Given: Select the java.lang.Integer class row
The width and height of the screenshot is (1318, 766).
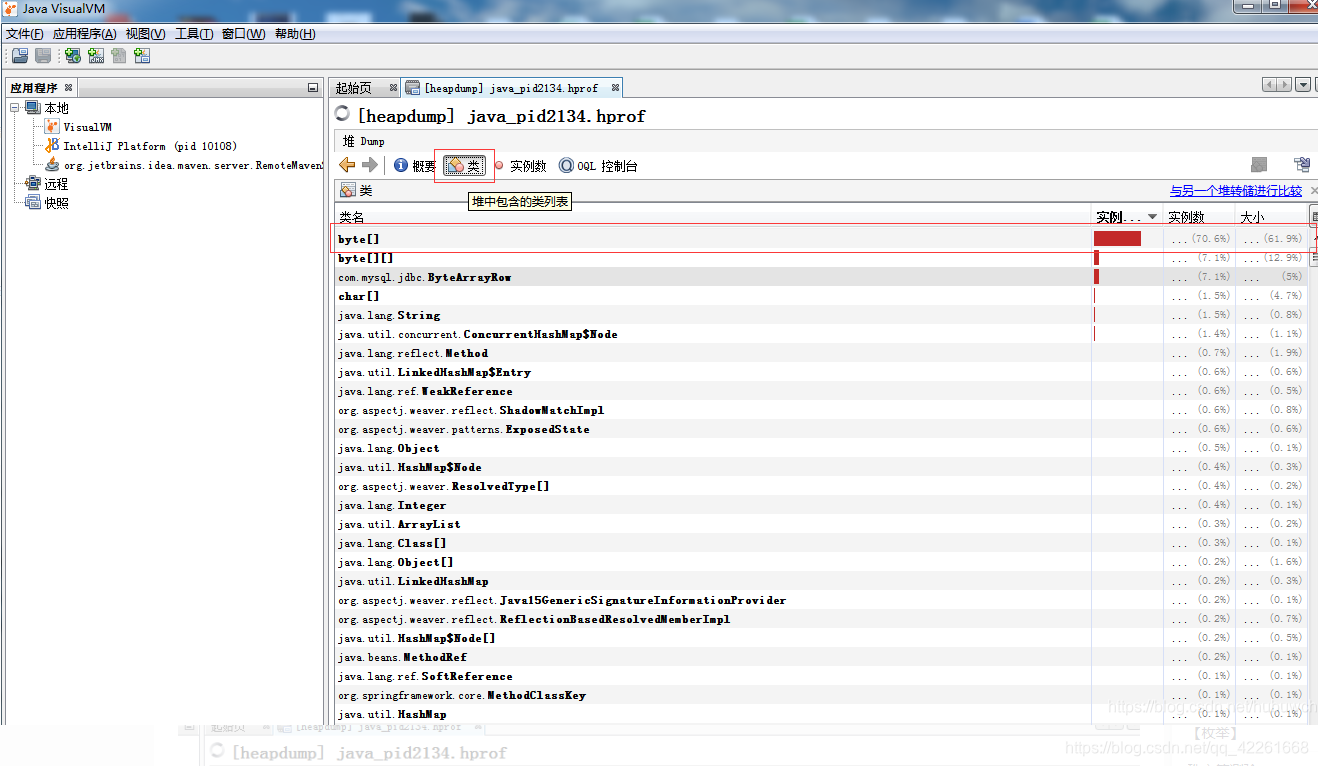Looking at the screenshot, I should click(821, 505).
